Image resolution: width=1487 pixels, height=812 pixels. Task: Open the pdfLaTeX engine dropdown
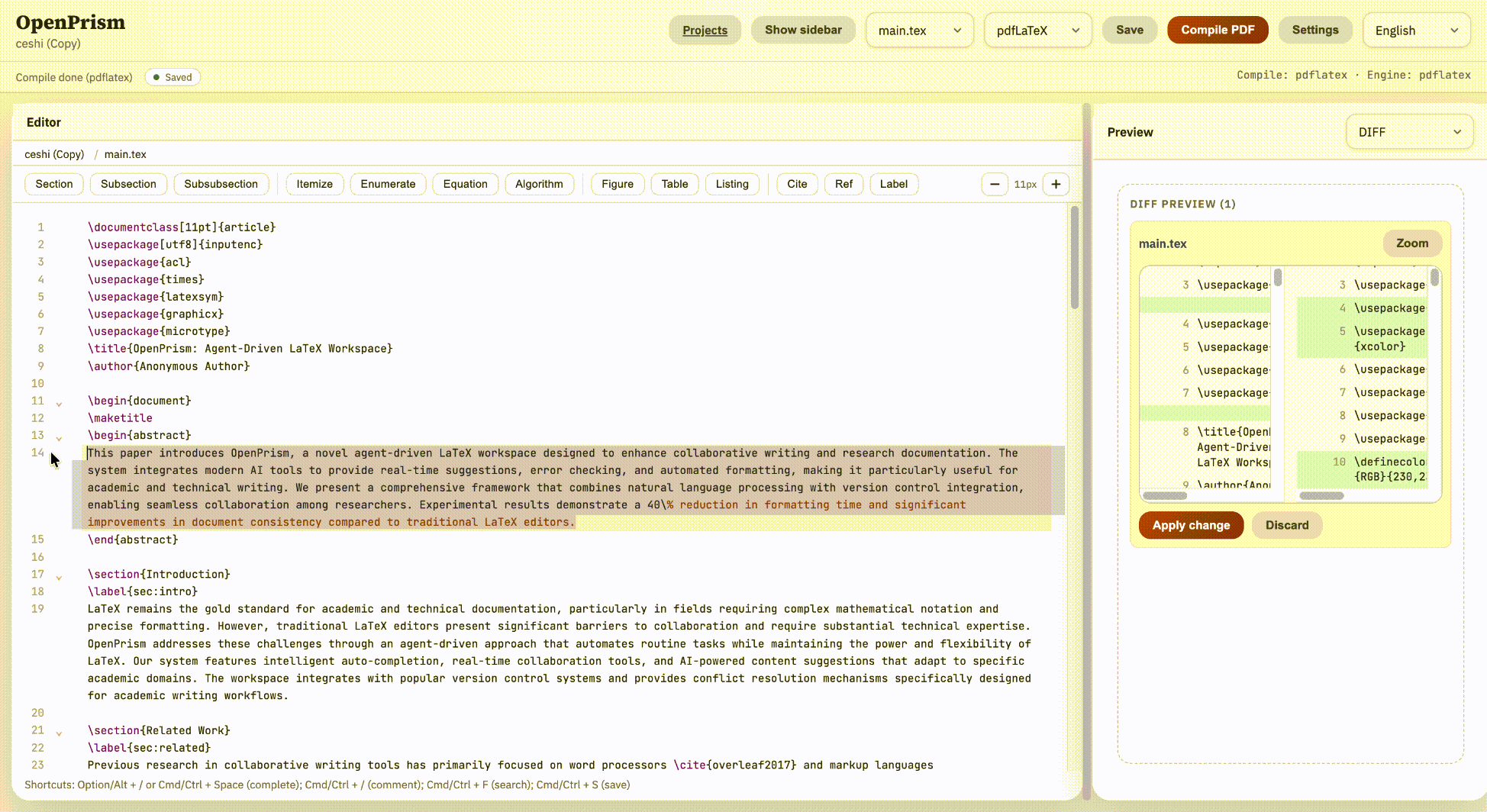pos(1038,31)
